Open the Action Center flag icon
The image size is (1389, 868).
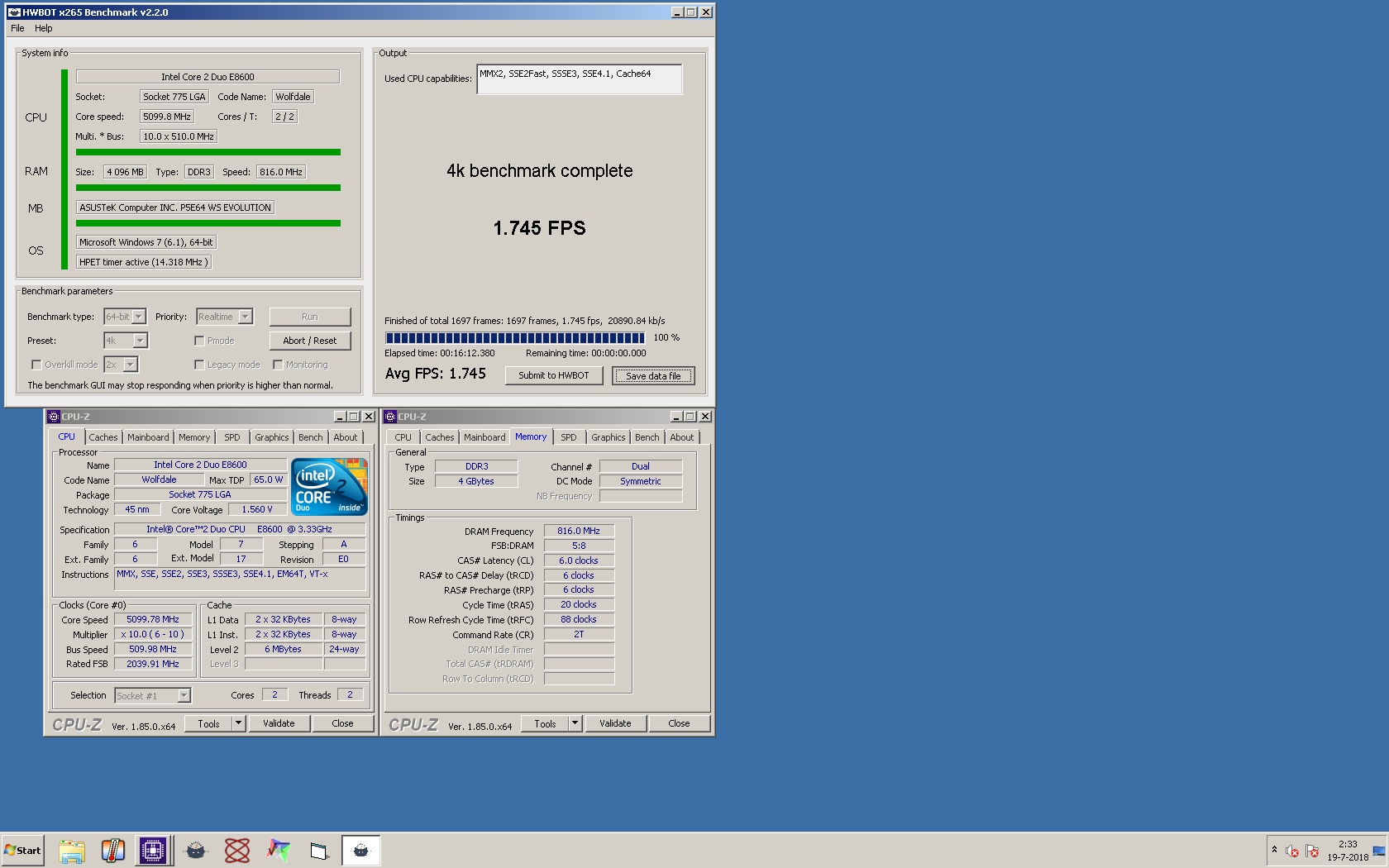(1312, 851)
